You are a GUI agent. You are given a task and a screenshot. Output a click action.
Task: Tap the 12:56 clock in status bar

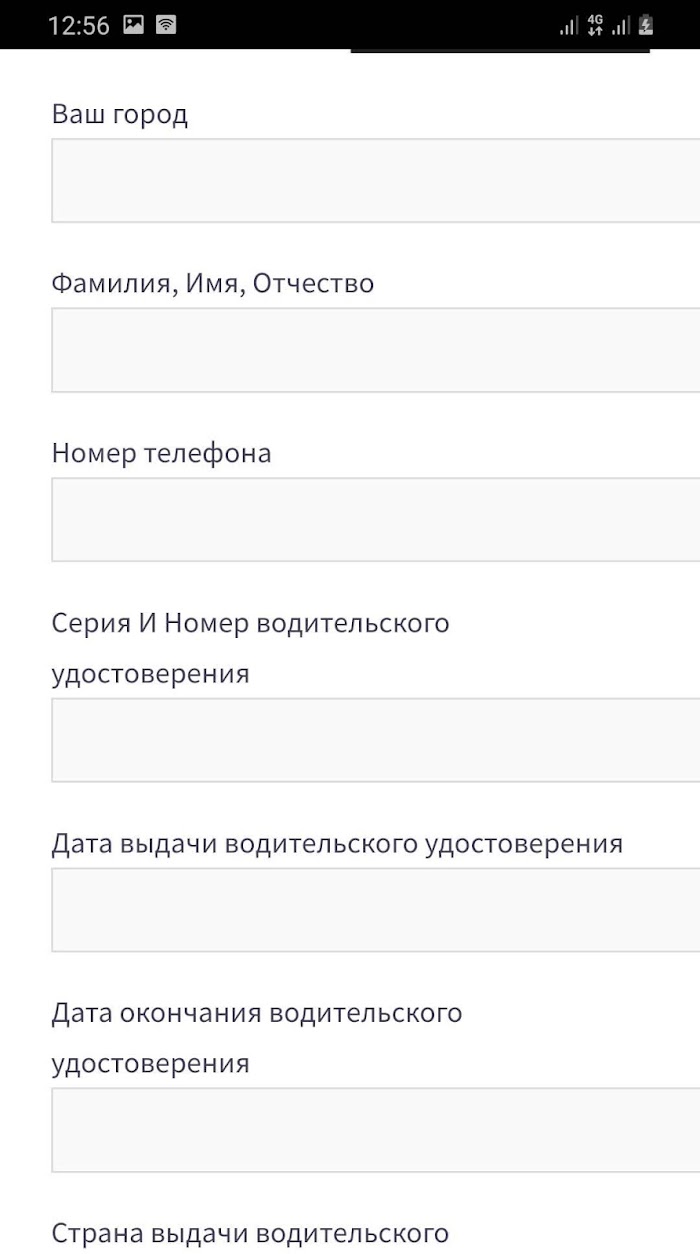(78, 26)
